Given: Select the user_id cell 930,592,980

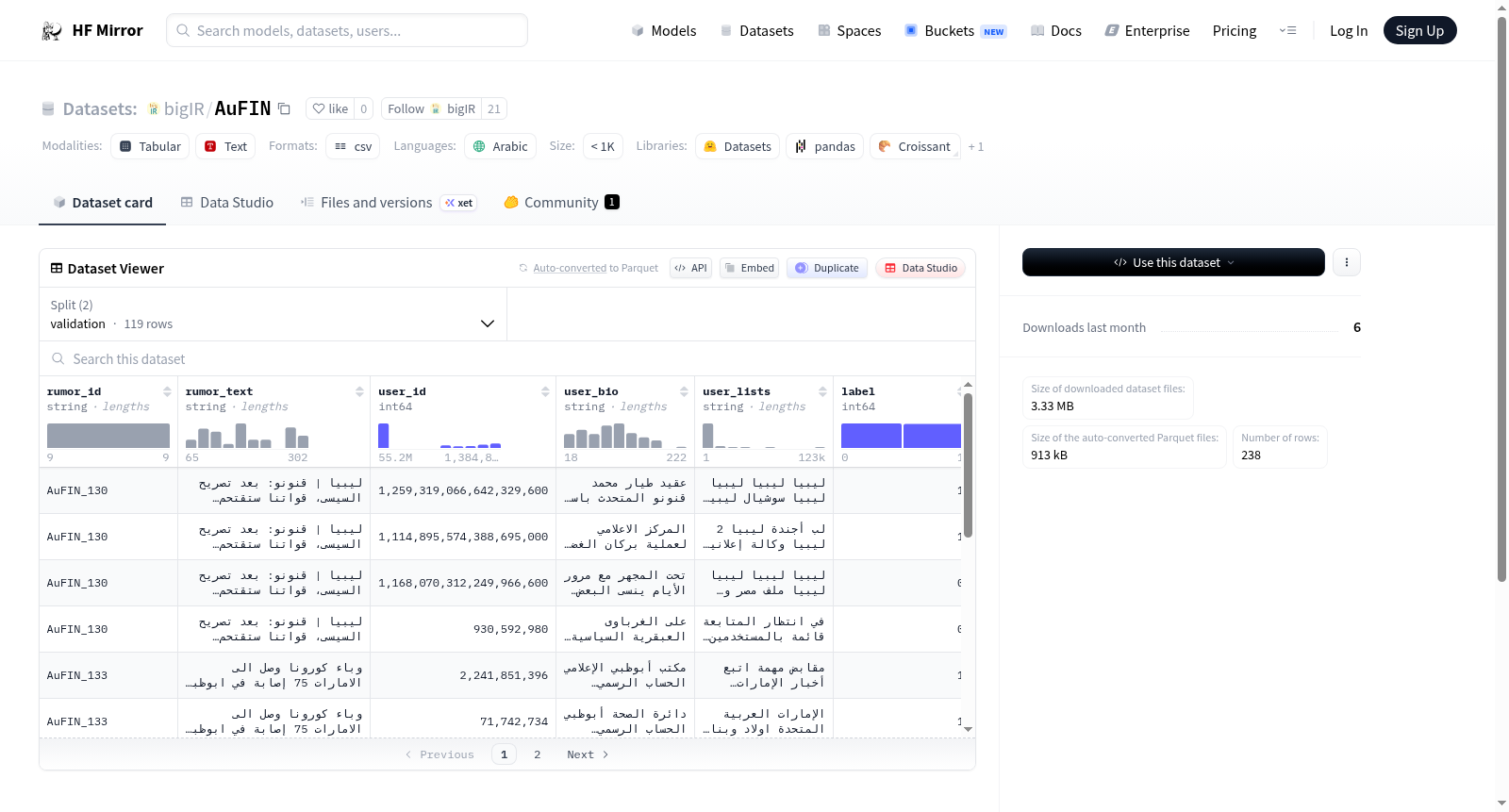Looking at the screenshot, I should [463, 629].
